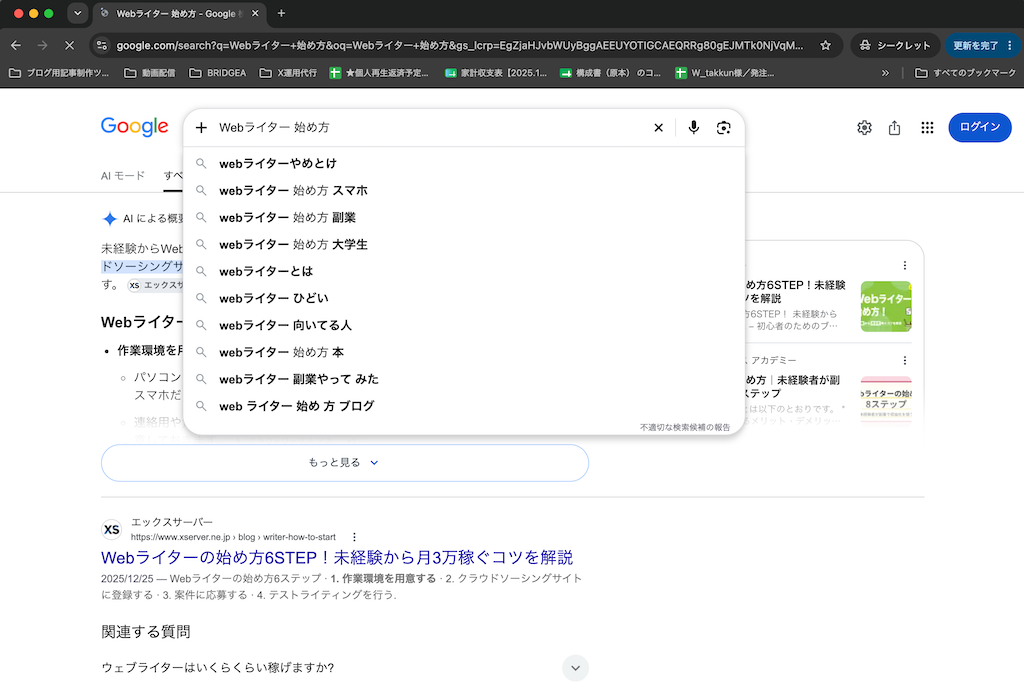Open the Webライターの始め方6STEP result link

pyautogui.click(x=337, y=557)
